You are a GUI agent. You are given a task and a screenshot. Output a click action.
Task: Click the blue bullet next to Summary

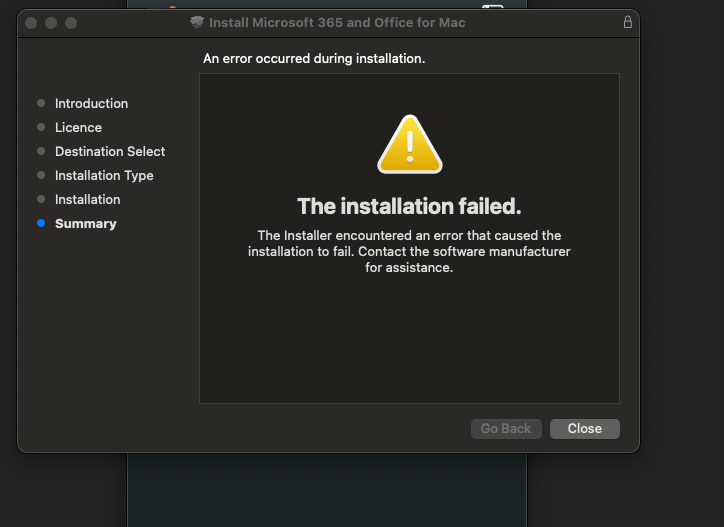click(x=41, y=223)
